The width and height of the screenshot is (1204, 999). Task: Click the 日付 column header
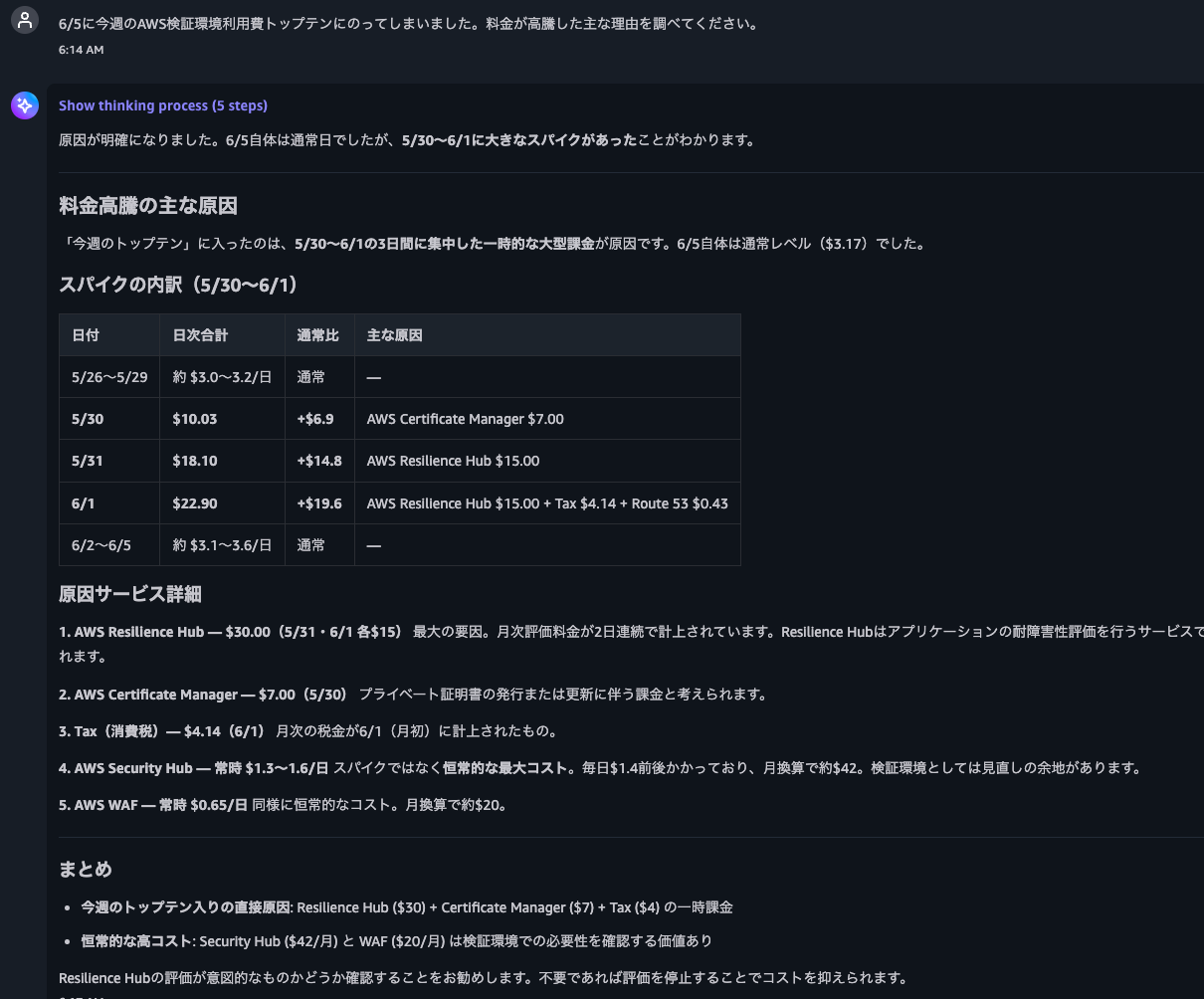(x=109, y=335)
